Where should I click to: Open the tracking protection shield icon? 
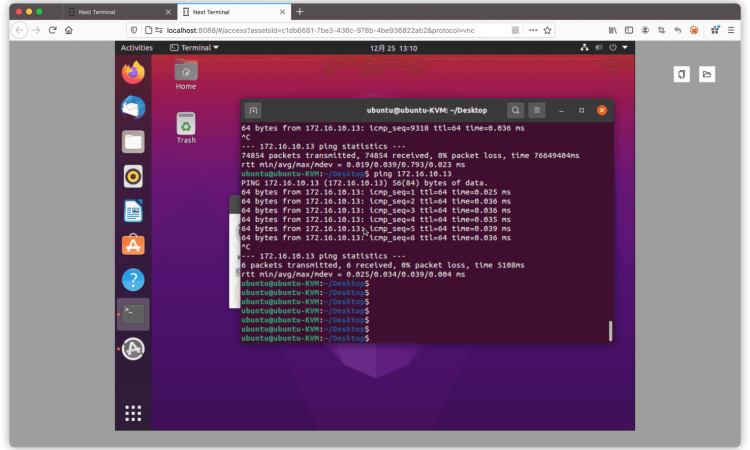click(x=134, y=30)
